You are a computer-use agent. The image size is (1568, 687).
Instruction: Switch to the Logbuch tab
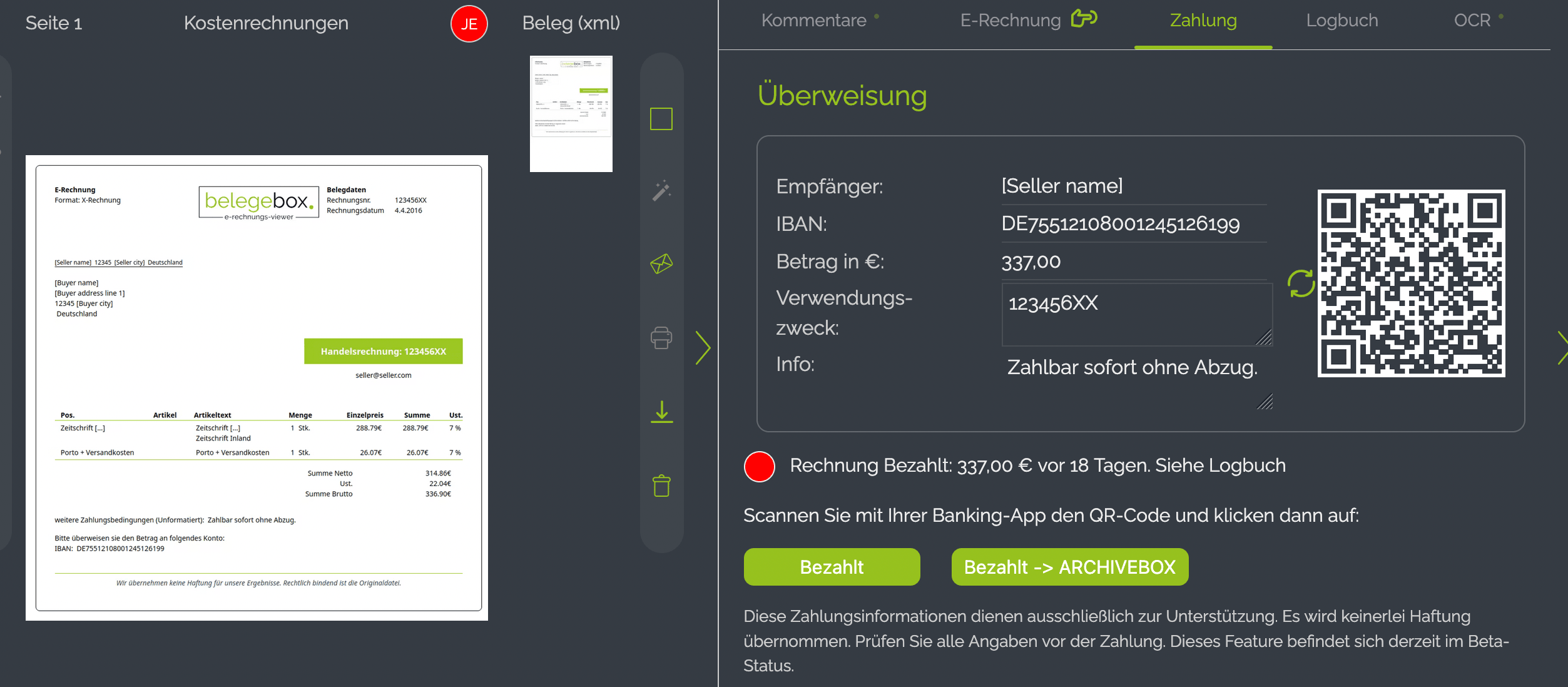click(x=1341, y=21)
